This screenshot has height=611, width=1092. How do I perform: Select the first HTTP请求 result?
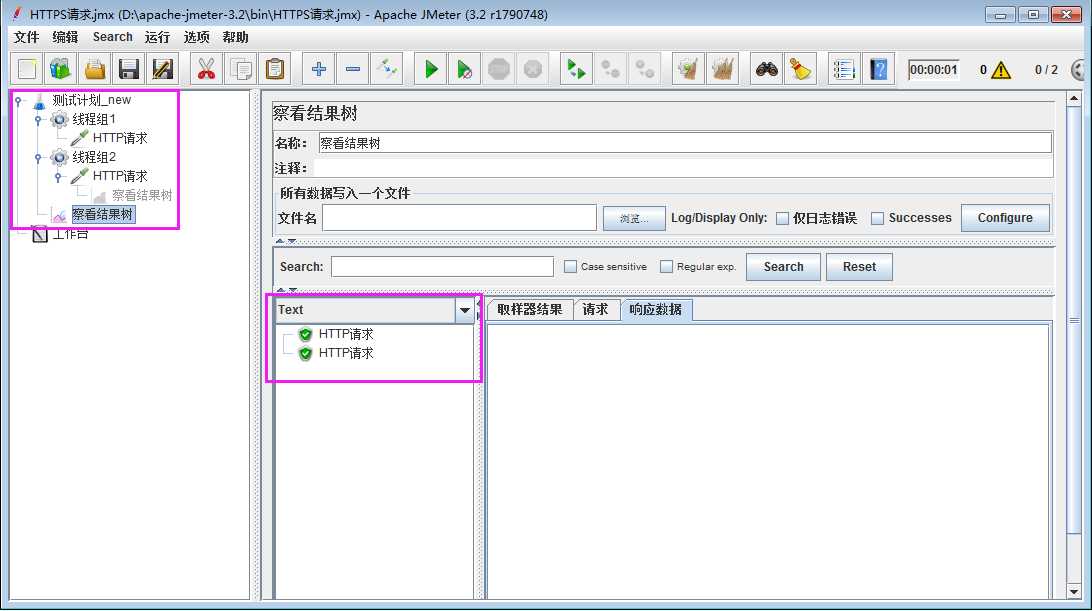coord(345,334)
